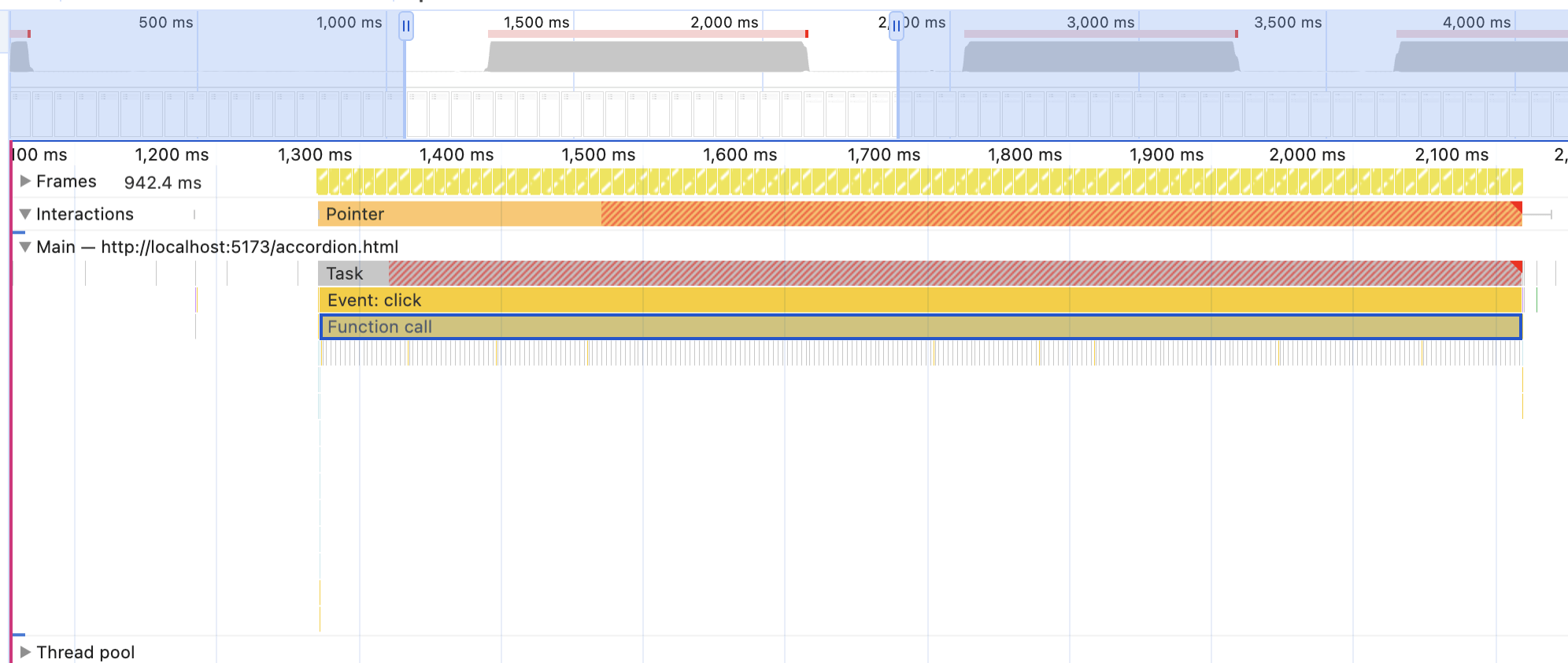Viewport: 1568px width, 663px height.
Task: Collapse the Interactions track
Action: point(25,214)
